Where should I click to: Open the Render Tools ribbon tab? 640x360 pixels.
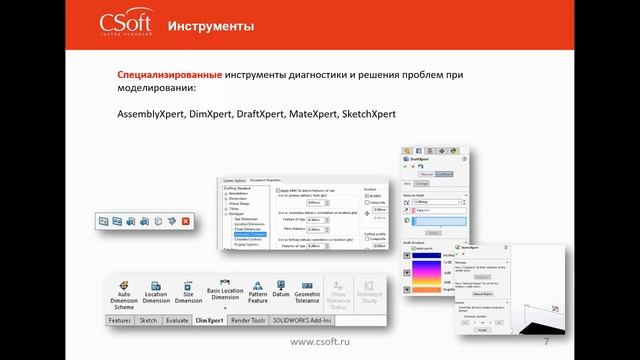(x=248, y=320)
